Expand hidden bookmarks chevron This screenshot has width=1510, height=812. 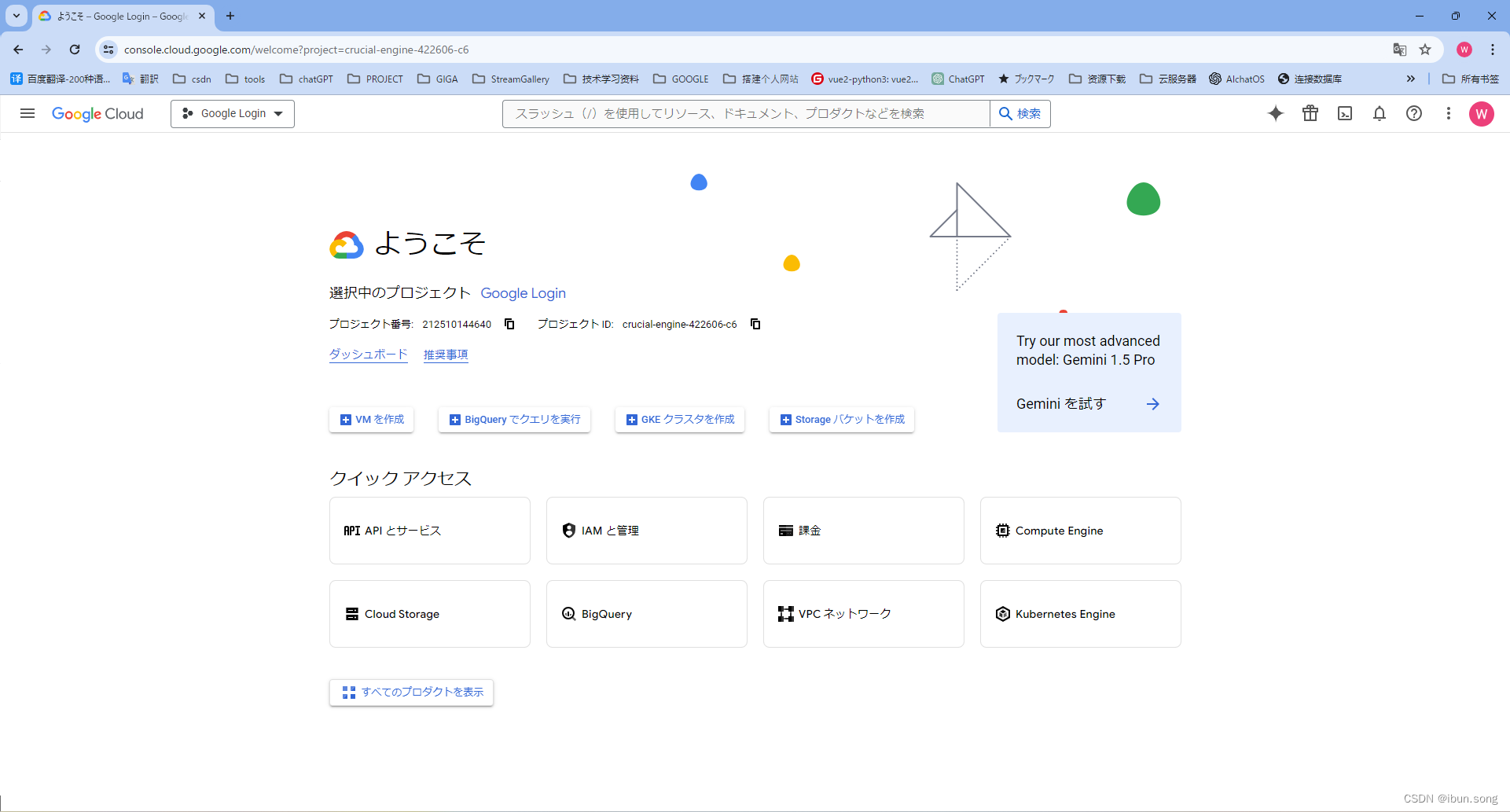tap(1411, 79)
